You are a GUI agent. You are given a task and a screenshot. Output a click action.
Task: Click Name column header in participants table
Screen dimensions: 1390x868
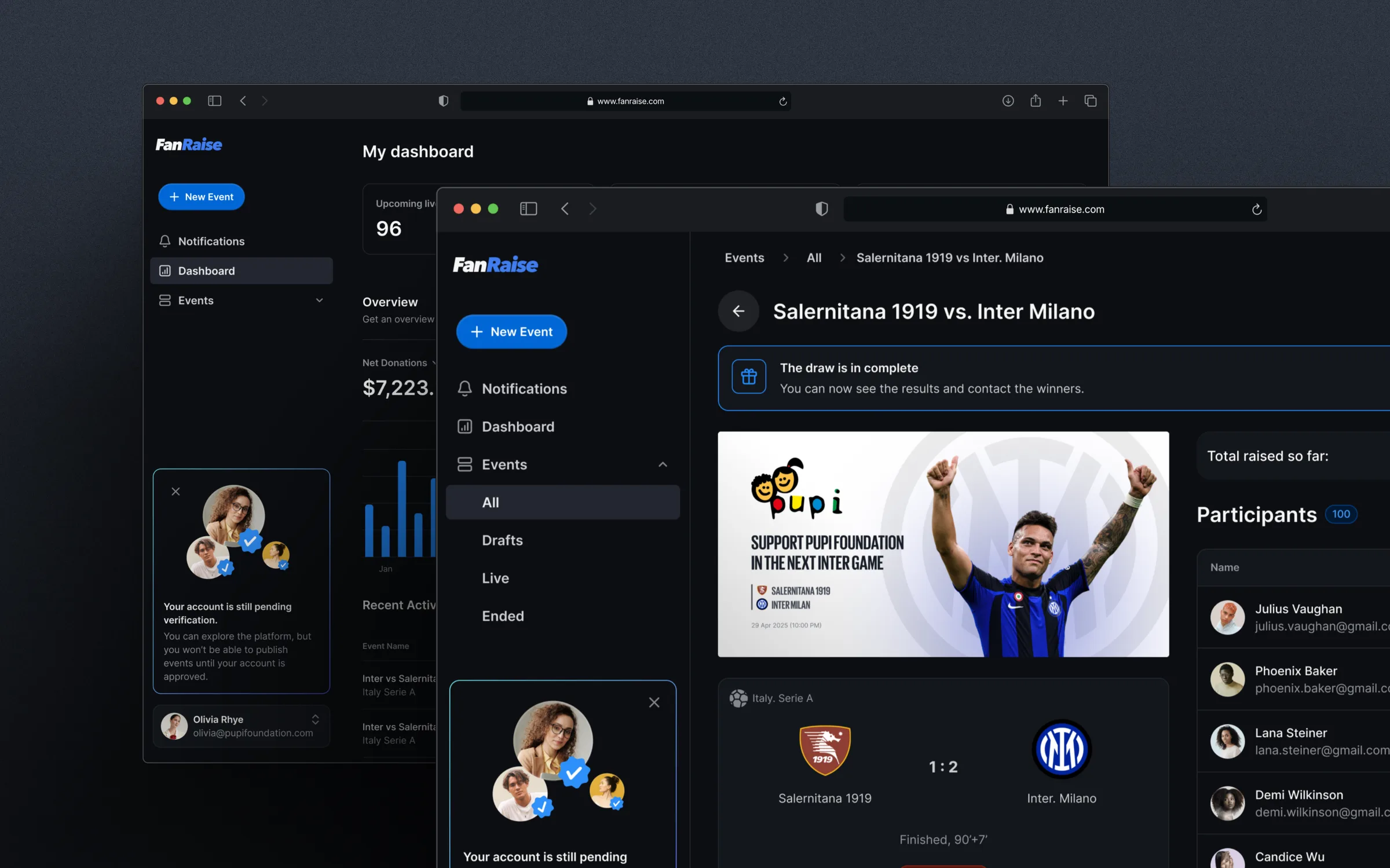pyautogui.click(x=1224, y=567)
